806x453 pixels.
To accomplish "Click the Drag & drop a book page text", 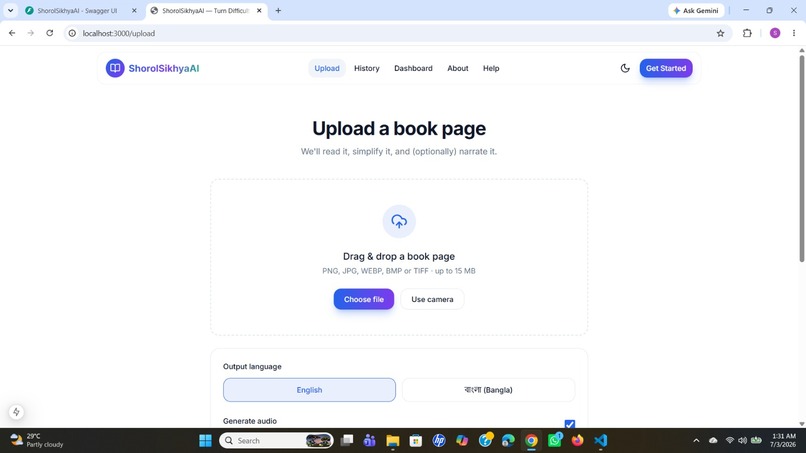I will pyautogui.click(x=399, y=256).
